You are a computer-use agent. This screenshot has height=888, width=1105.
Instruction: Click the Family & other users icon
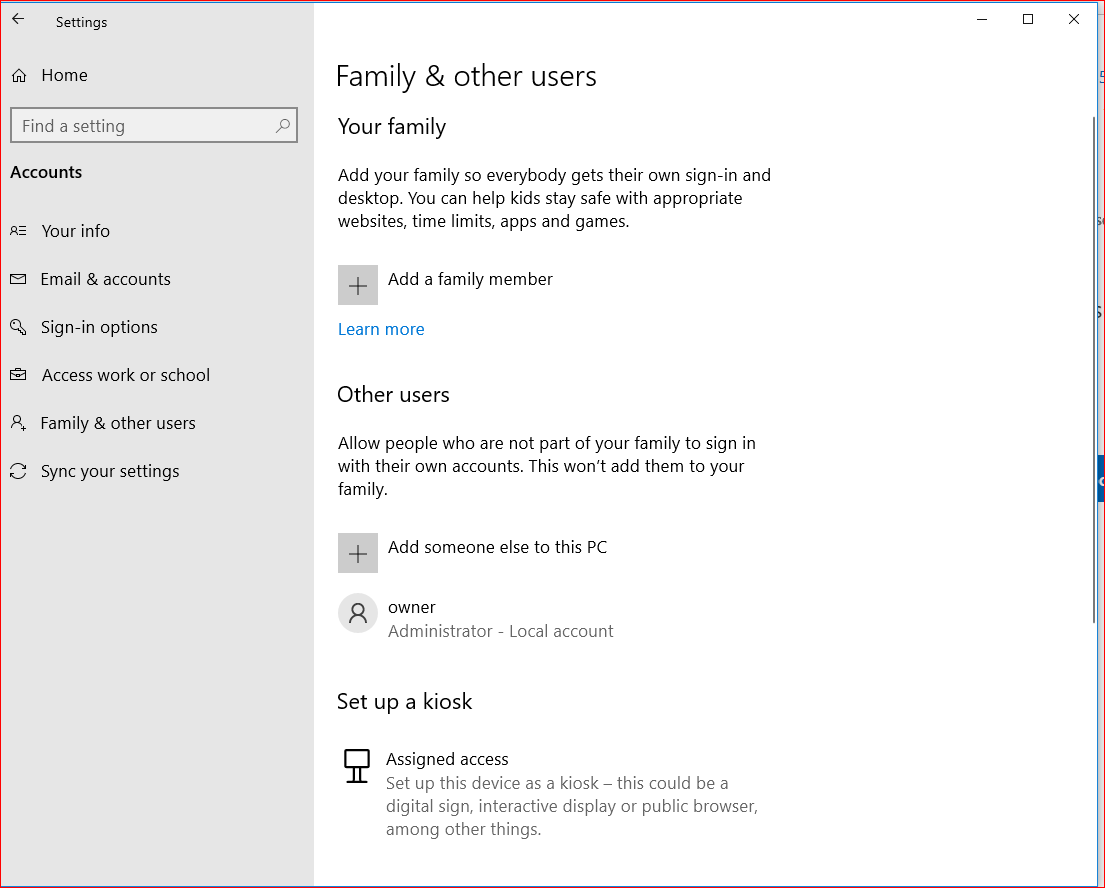tap(19, 423)
